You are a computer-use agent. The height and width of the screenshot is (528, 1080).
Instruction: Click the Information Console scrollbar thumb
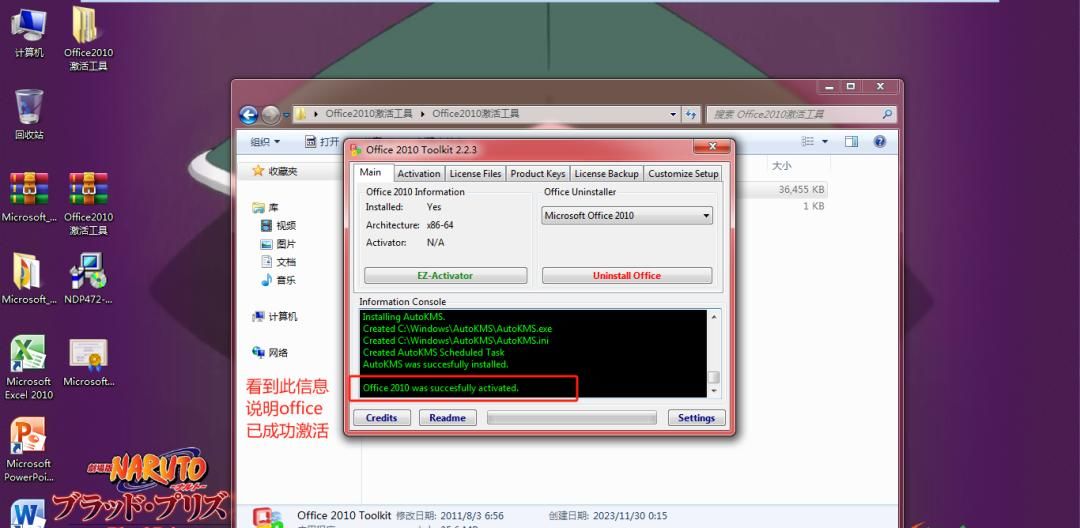(x=714, y=377)
